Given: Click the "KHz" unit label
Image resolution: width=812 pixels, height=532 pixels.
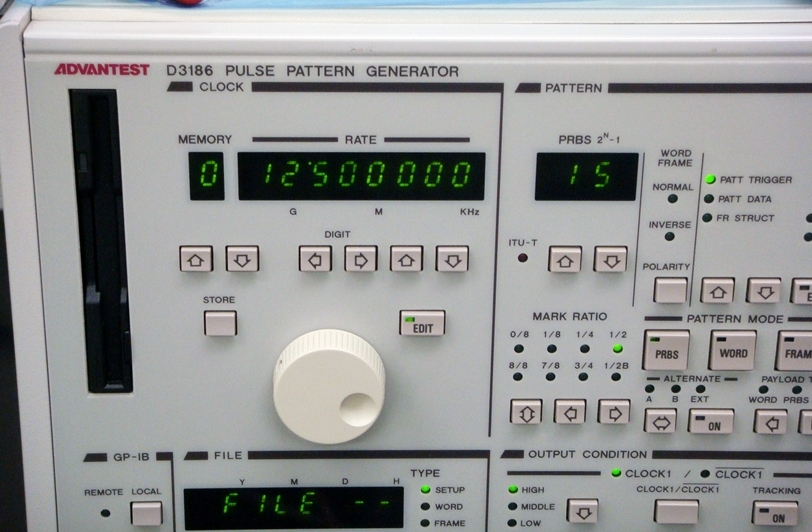Looking at the screenshot, I should 469,212.
